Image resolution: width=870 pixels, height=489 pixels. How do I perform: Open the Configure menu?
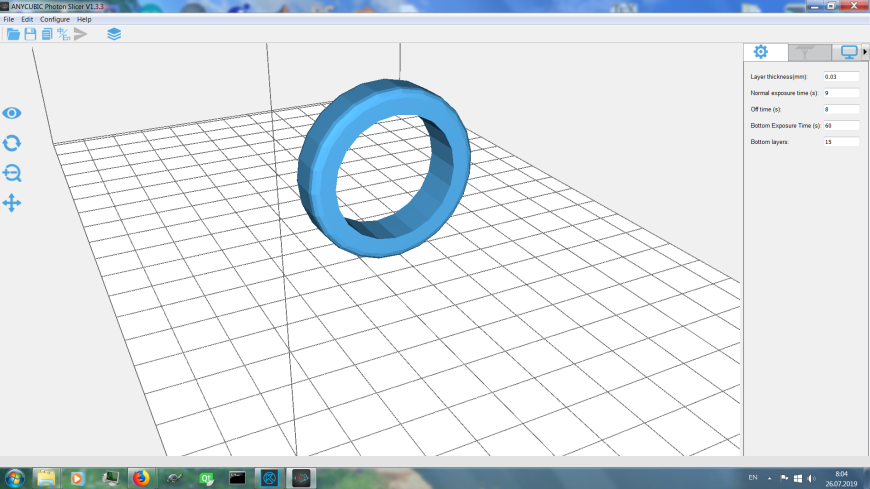pyautogui.click(x=54, y=19)
